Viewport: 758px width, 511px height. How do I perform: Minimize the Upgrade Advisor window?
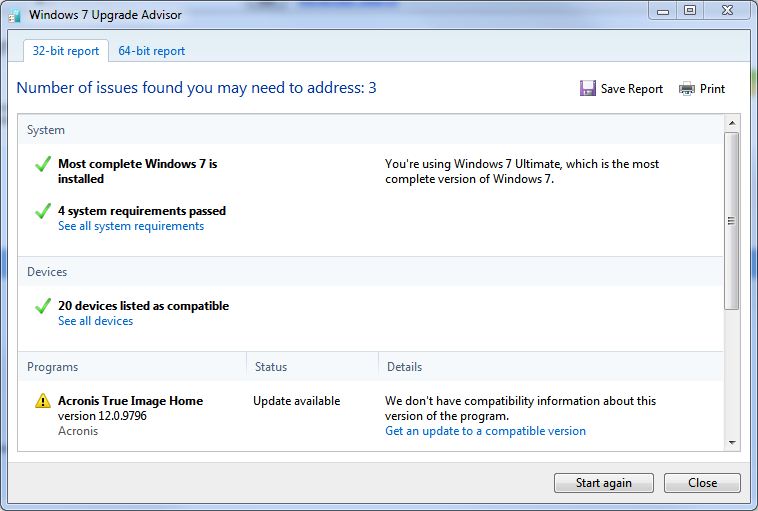[663, 11]
